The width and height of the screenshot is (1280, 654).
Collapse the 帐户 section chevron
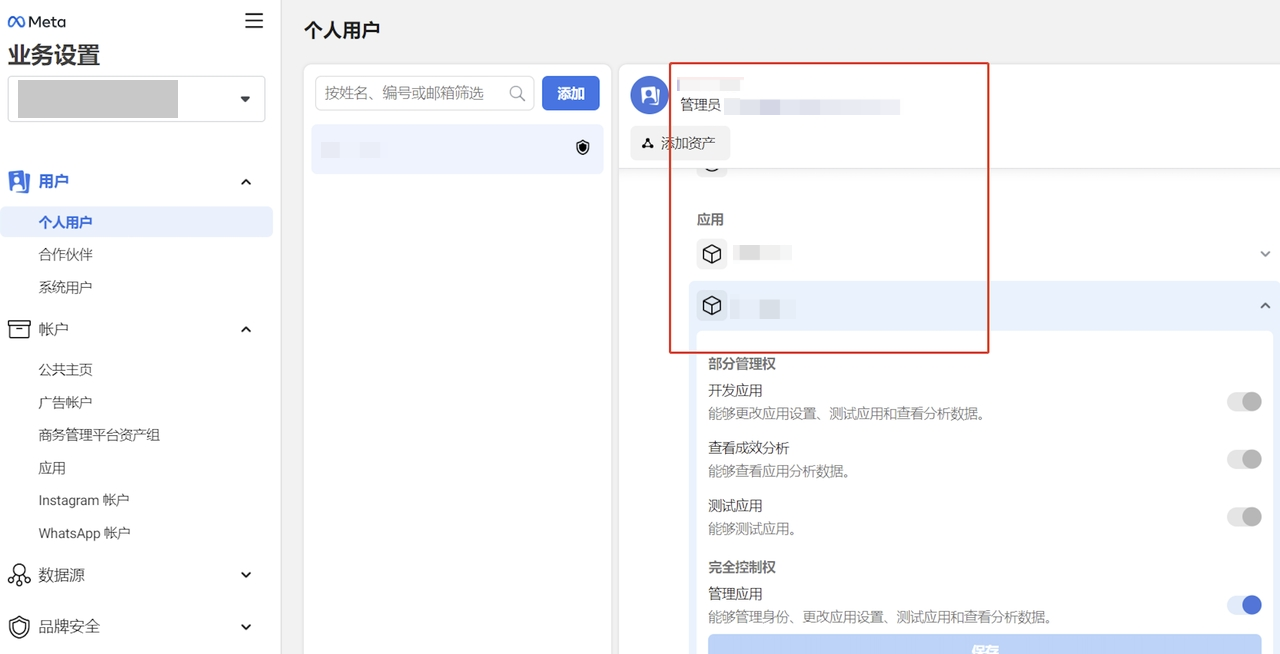coord(246,330)
